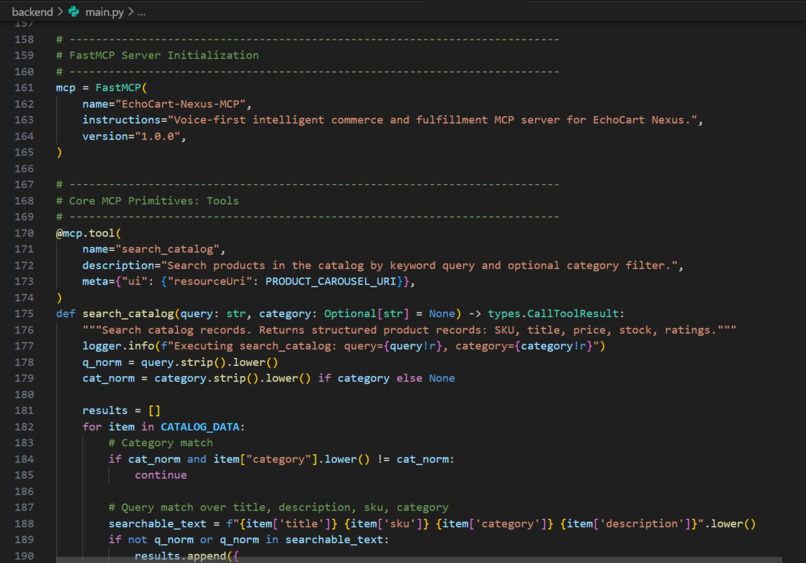Click the 'def search_catalog' function name

coord(128,314)
